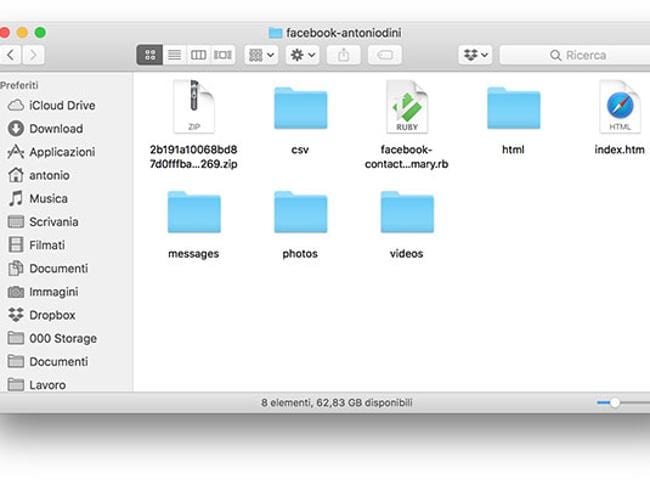
Task: Go back with the back arrow
Action: click(11, 55)
